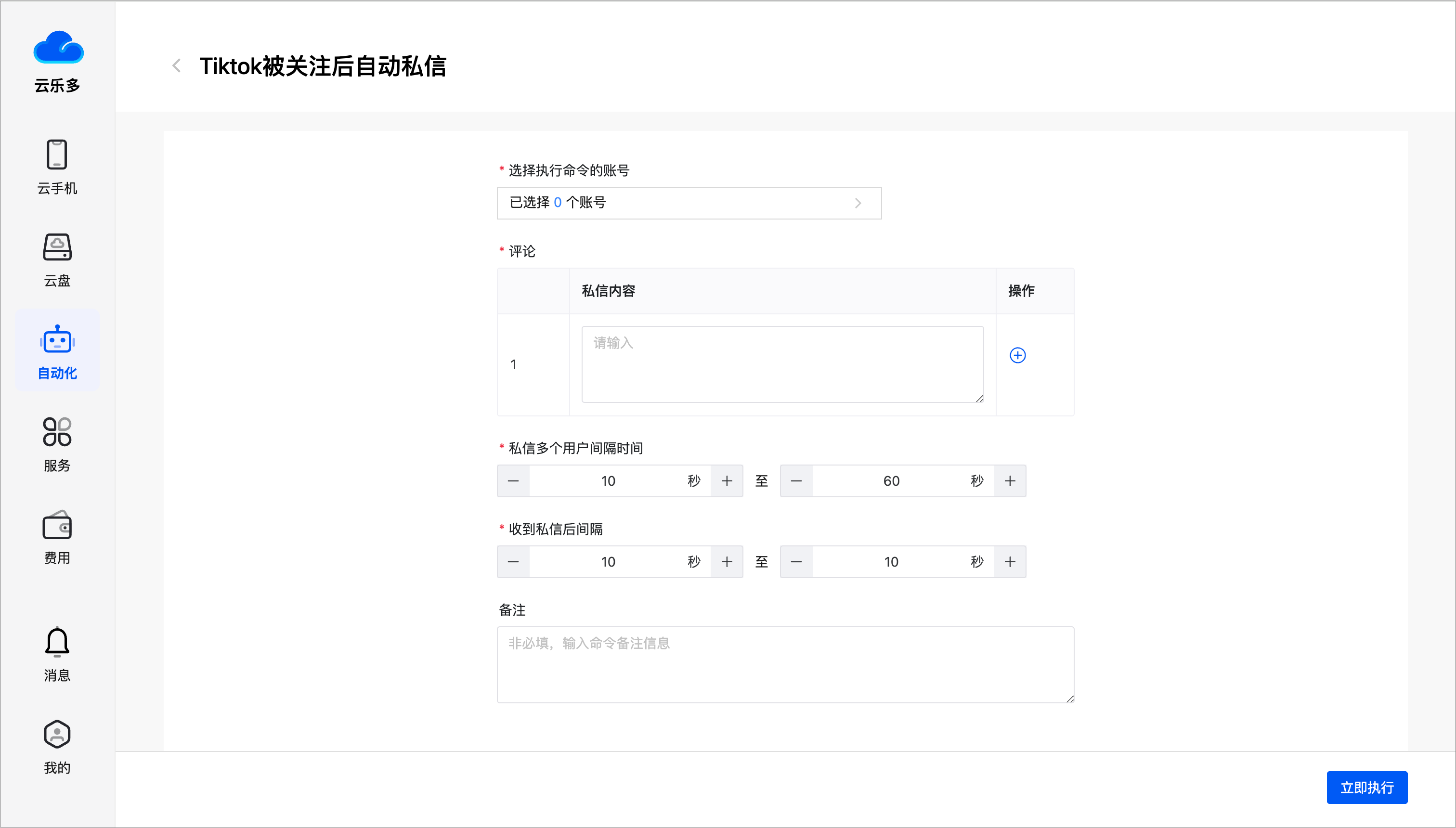Focus the 备注 remarks textarea
The width and height of the screenshot is (1456, 828).
[x=785, y=665]
